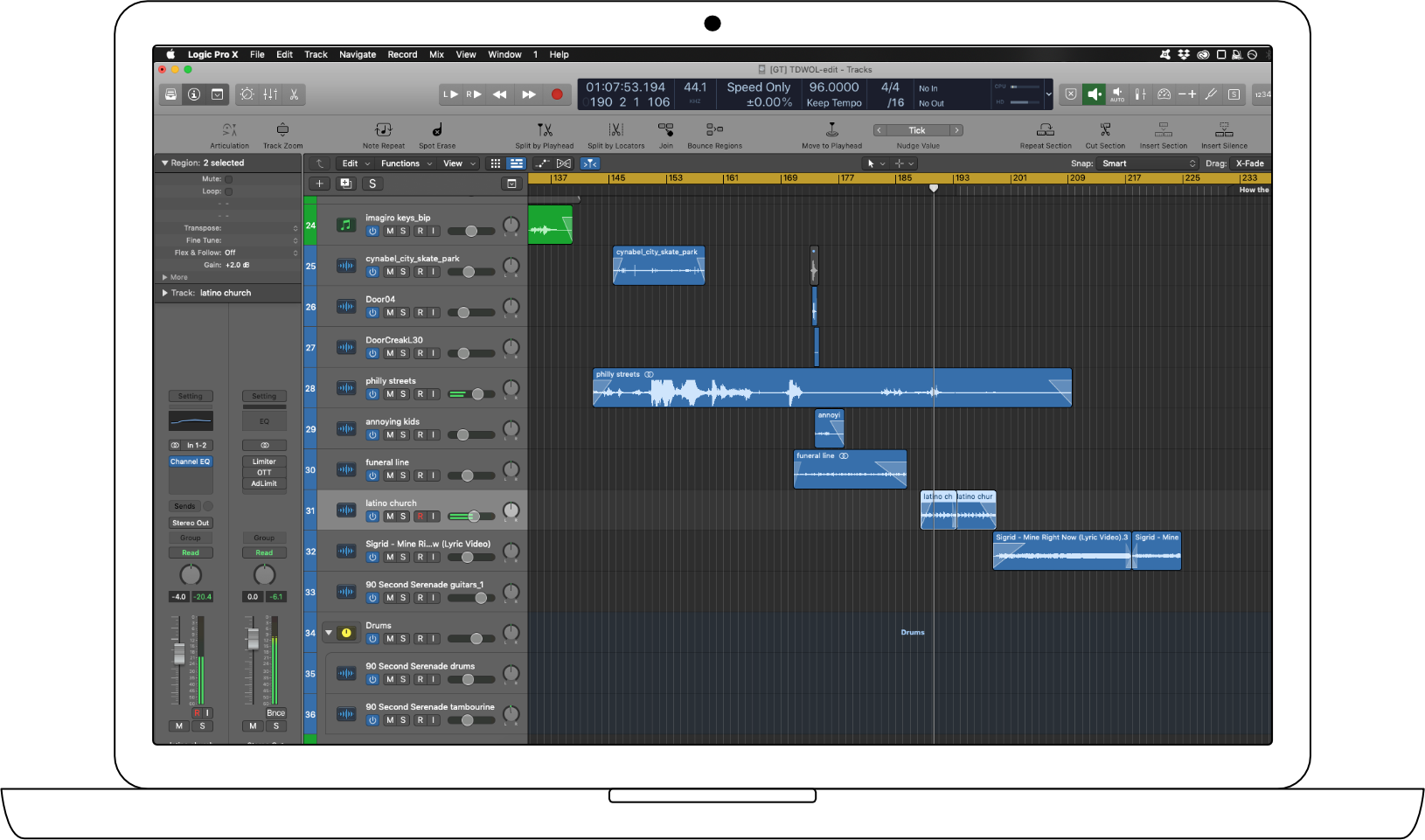Screen dimensions: 1425x840
Task: Open the Library panel icon
Action: (171, 94)
